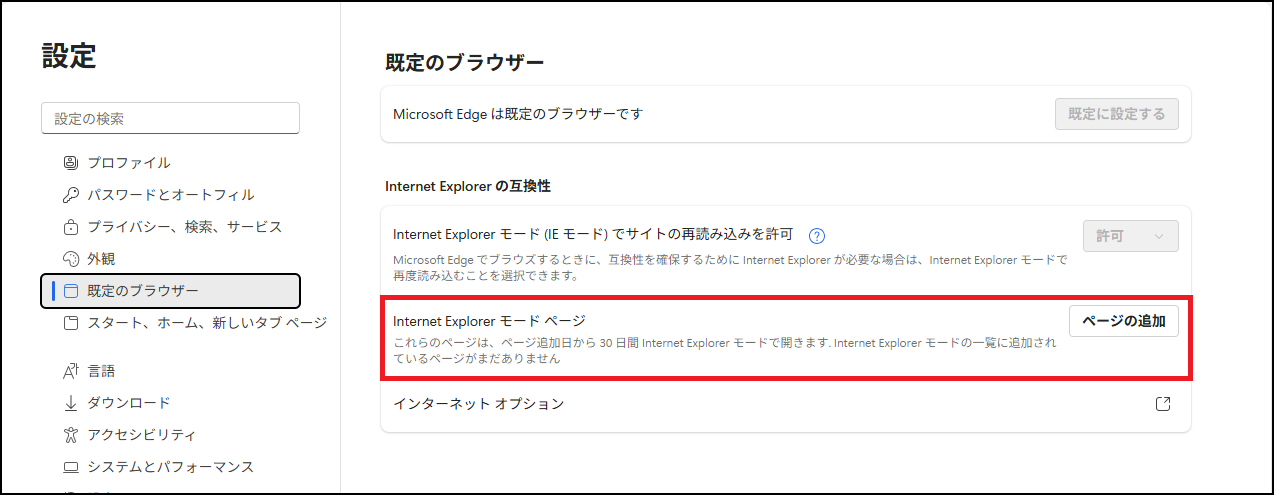Image resolution: width=1274 pixels, height=495 pixels.
Task: Click the Downloads arrow icon
Action: pos(70,403)
